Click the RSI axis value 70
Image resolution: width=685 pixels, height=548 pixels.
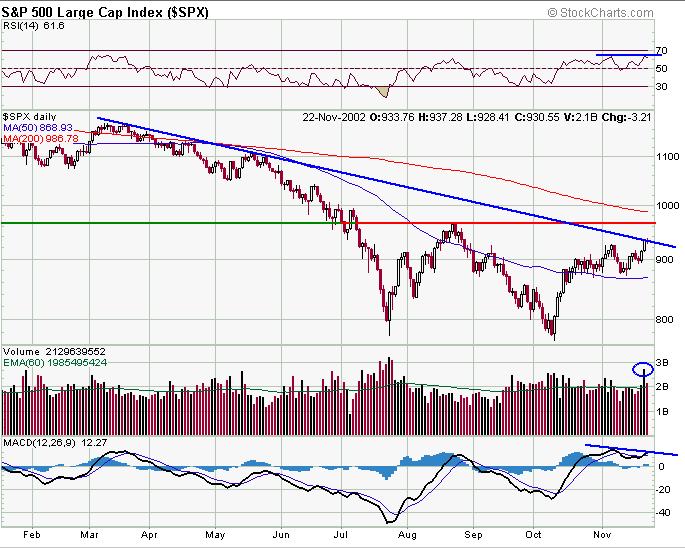[x=661, y=51]
